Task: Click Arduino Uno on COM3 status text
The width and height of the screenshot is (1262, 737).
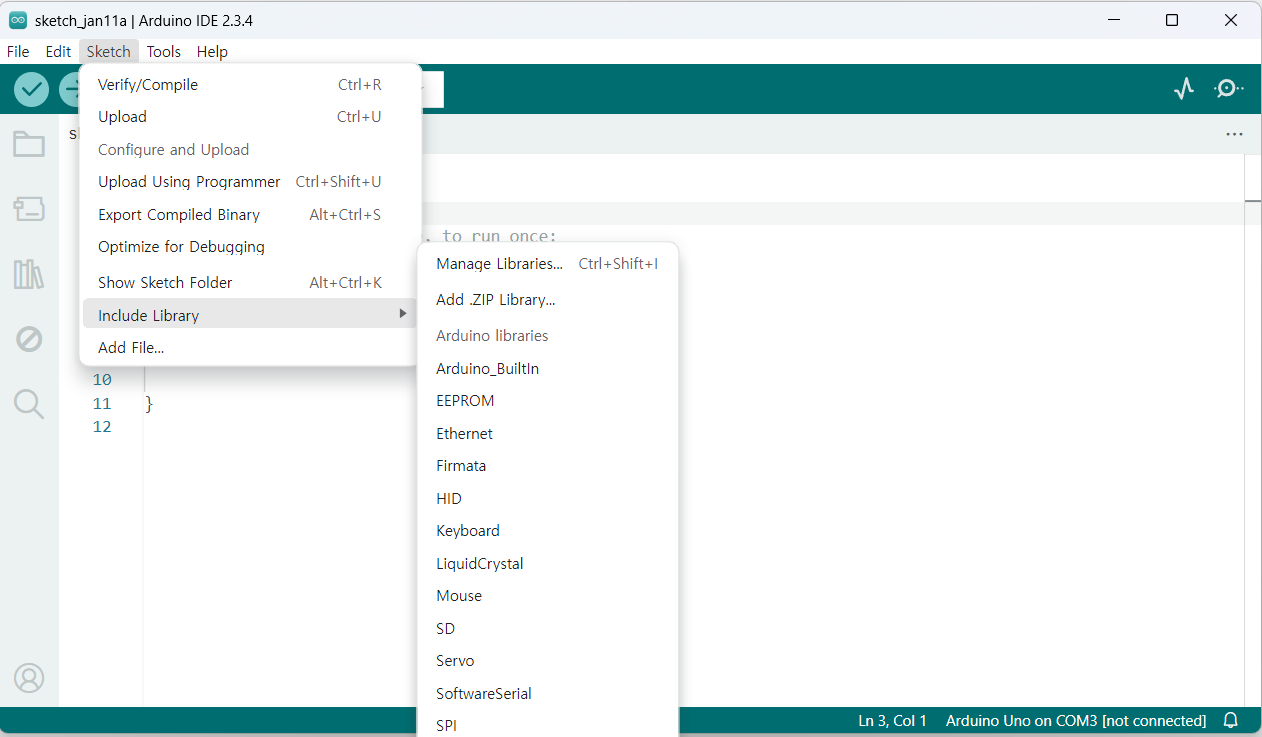Action: [1076, 721]
